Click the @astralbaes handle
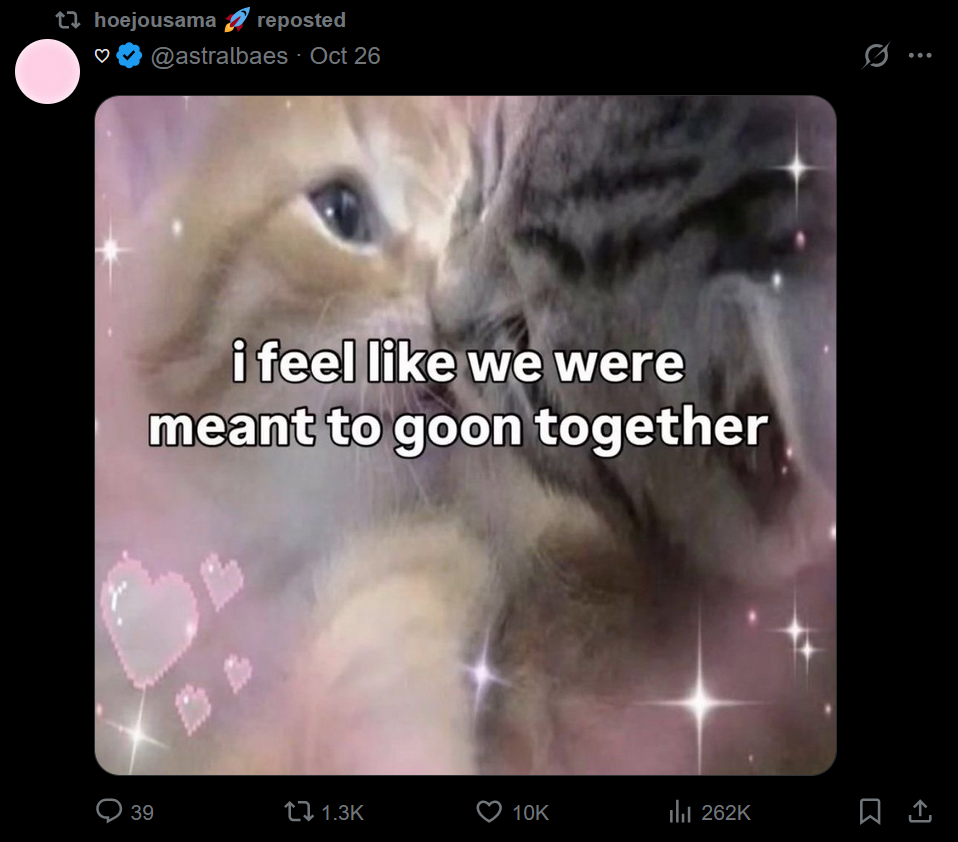The height and width of the screenshot is (842, 958). (219, 56)
